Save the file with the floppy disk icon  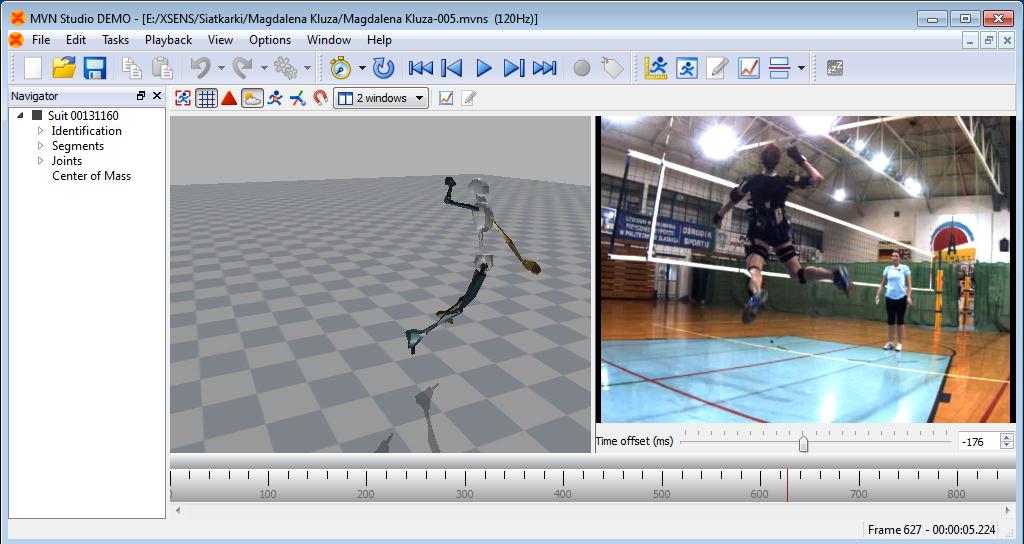(95, 67)
